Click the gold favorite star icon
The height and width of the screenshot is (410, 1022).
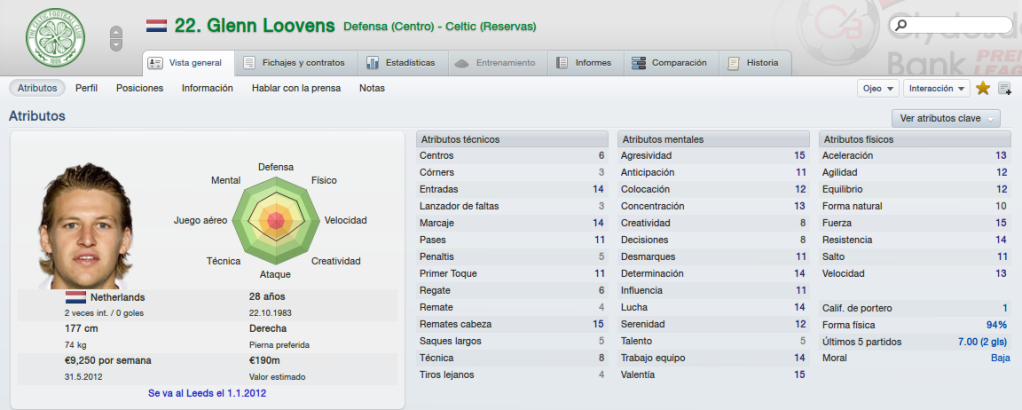point(983,88)
